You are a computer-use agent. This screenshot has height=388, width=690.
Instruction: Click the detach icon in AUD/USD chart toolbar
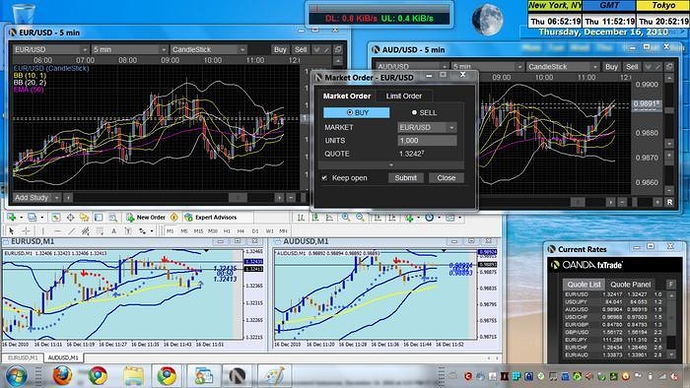[x=669, y=66]
